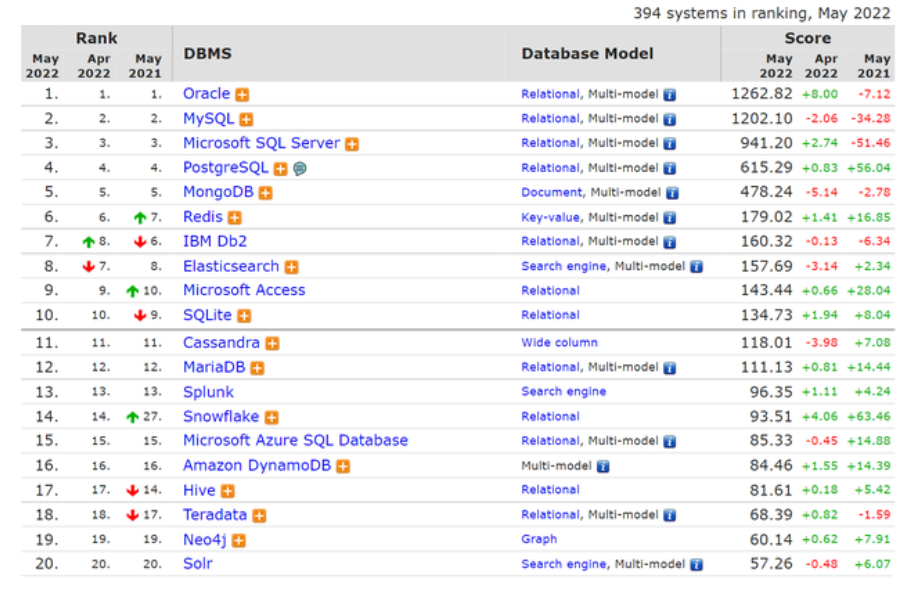
Task: Click the orange plus icon beside Cassandra
Action: [x=272, y=344]
